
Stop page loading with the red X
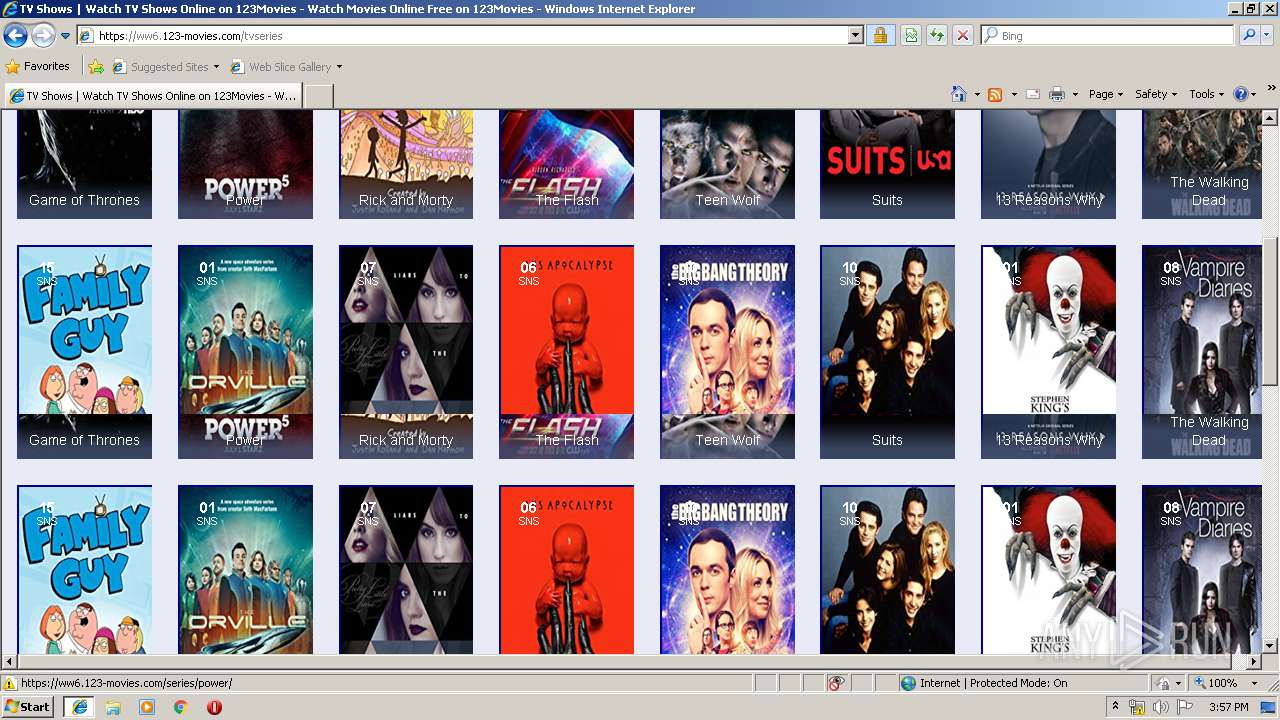pyautogui.click(x=962, y=36)
